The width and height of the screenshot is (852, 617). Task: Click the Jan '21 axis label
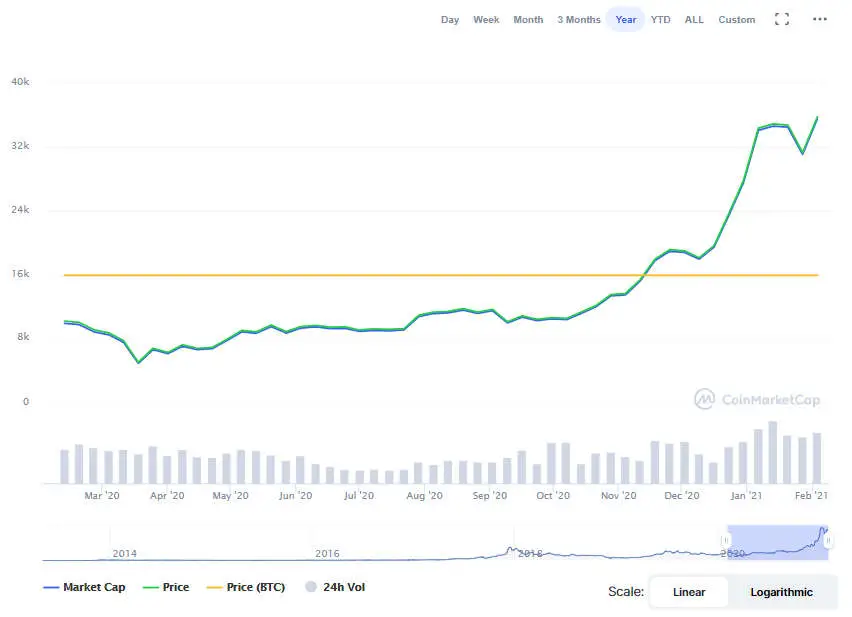click(x=746, y=495)
